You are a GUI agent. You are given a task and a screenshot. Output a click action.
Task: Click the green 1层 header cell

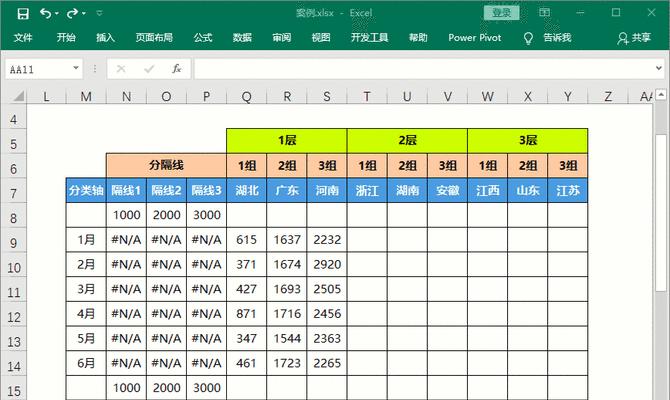pyautogui.click(x=287, y=141)
